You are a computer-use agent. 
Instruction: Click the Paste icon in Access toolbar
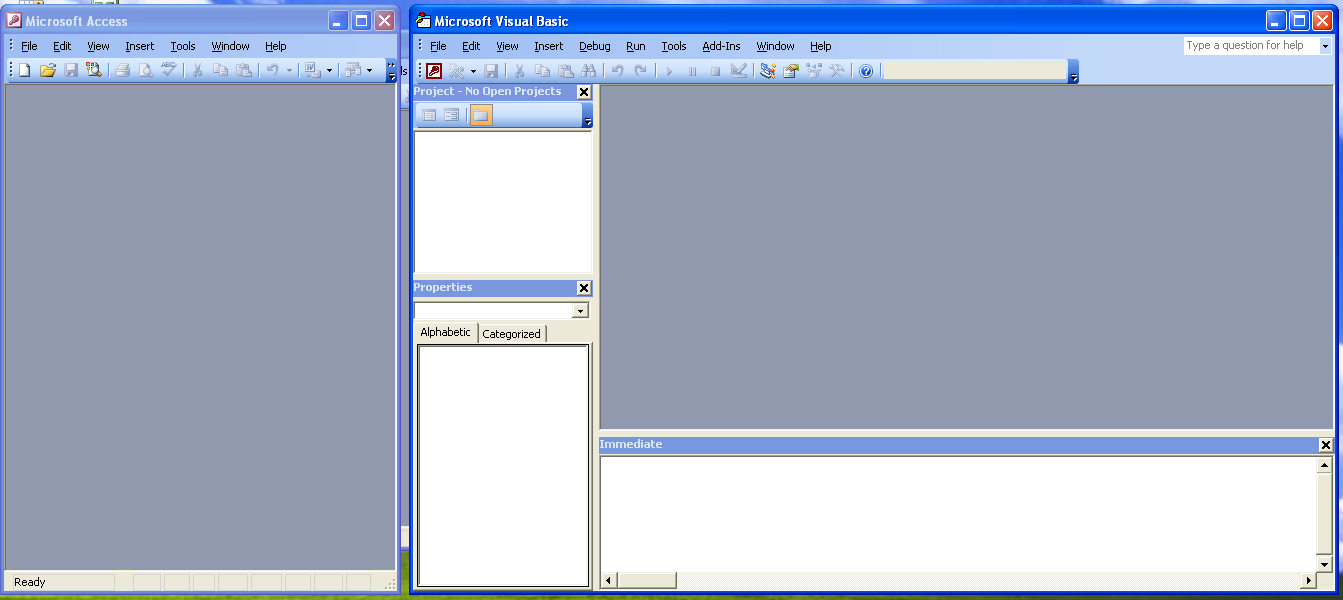click(x=243, y=70)
